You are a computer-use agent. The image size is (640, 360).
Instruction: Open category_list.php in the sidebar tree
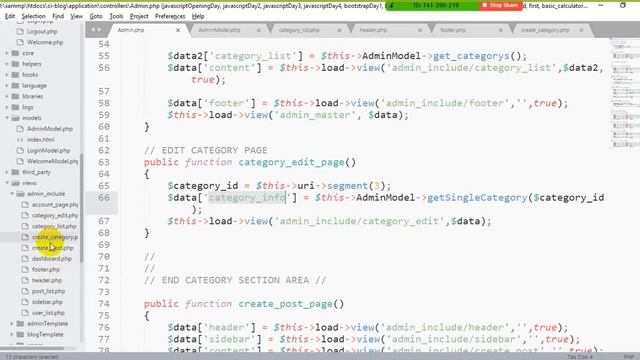(54, 226)
